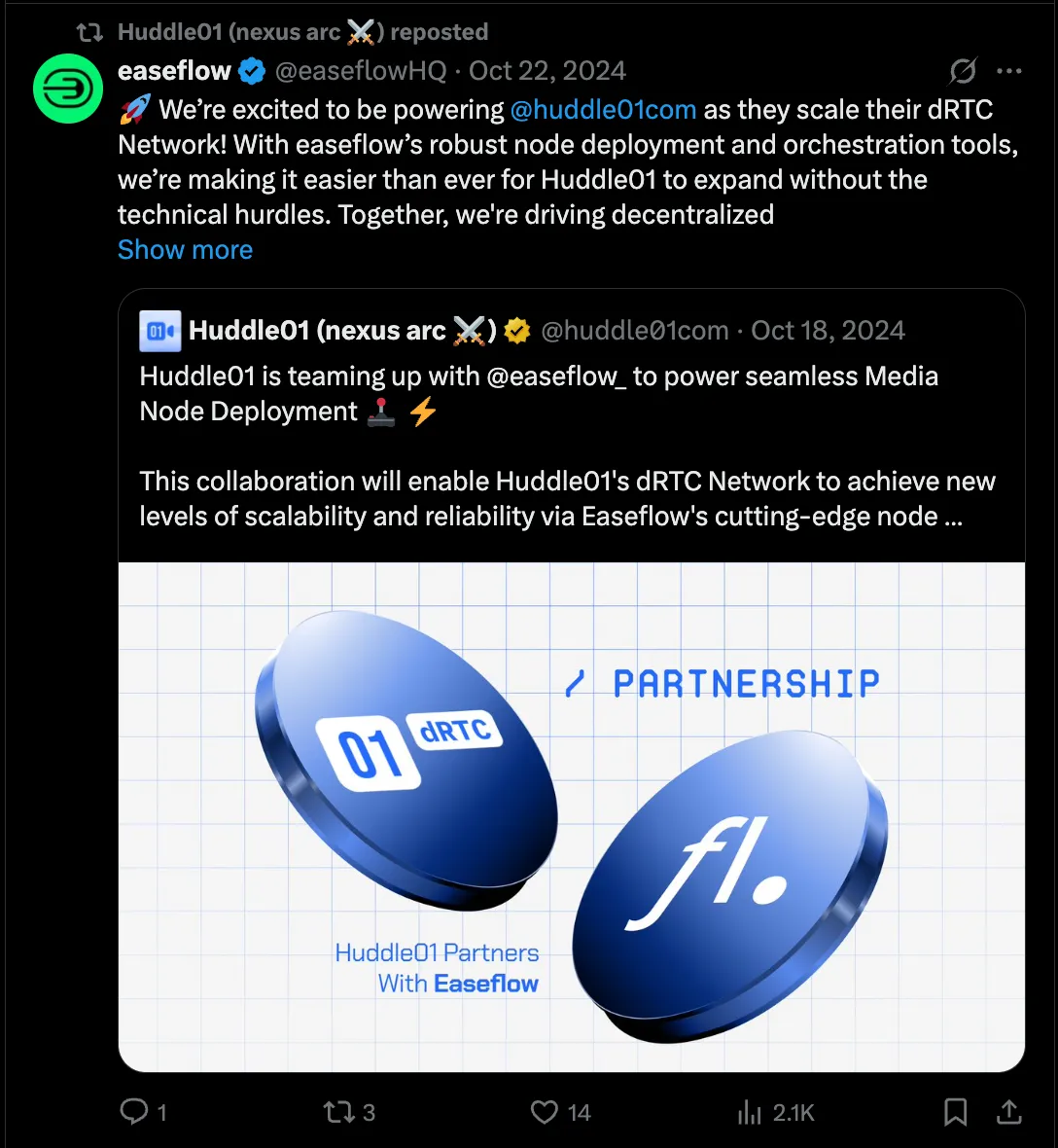This screenshot has height=1148, width=1058.
Task: Click the reply speech bubble icon
Action: click(134, 1111)
